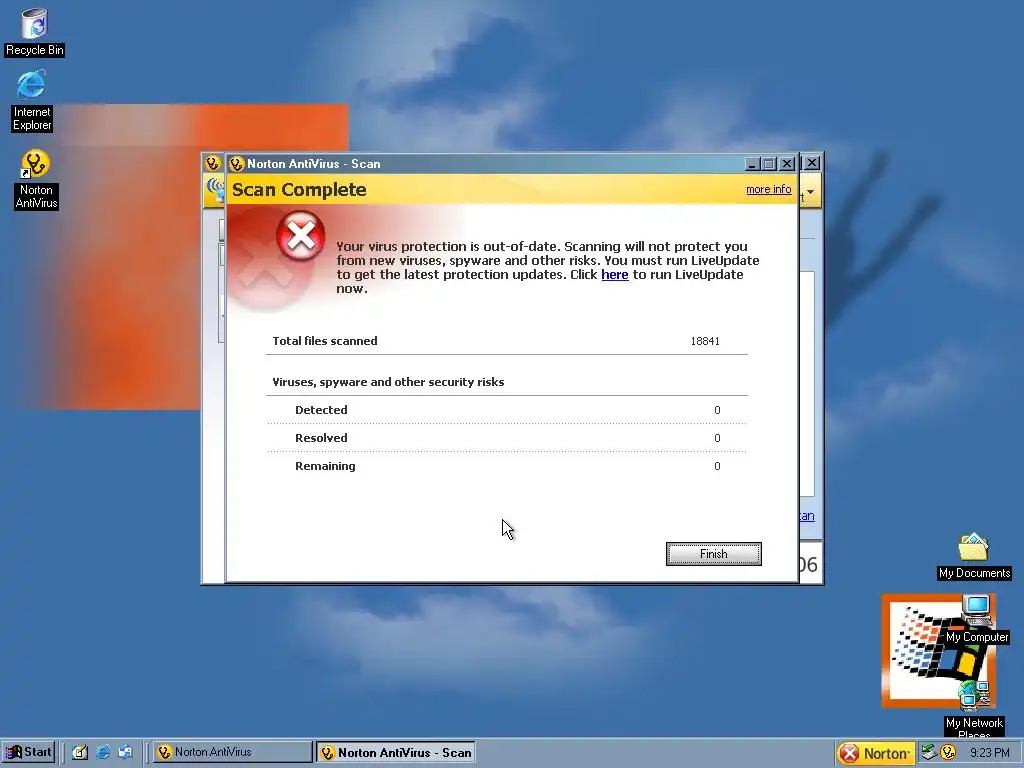
Task: Click the Finish button
Action: [x=713, y=554]
